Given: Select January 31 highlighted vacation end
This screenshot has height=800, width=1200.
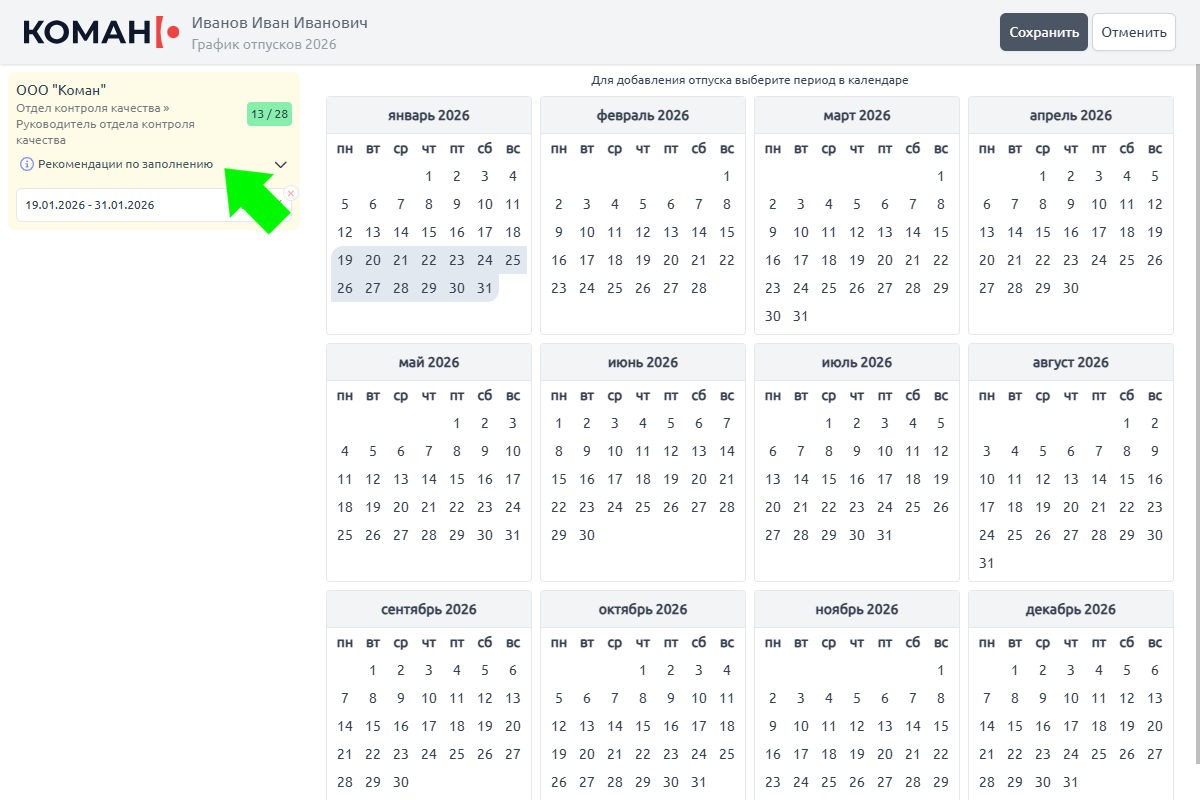Looking at the screenshot, I should (x=485, y=288).
